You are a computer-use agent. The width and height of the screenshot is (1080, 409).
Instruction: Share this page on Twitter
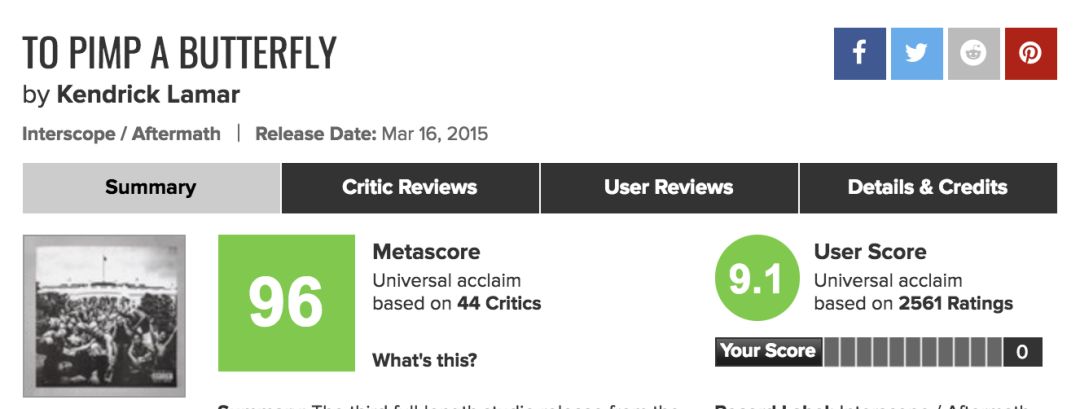pyautogui.click(x=916, y=54)
